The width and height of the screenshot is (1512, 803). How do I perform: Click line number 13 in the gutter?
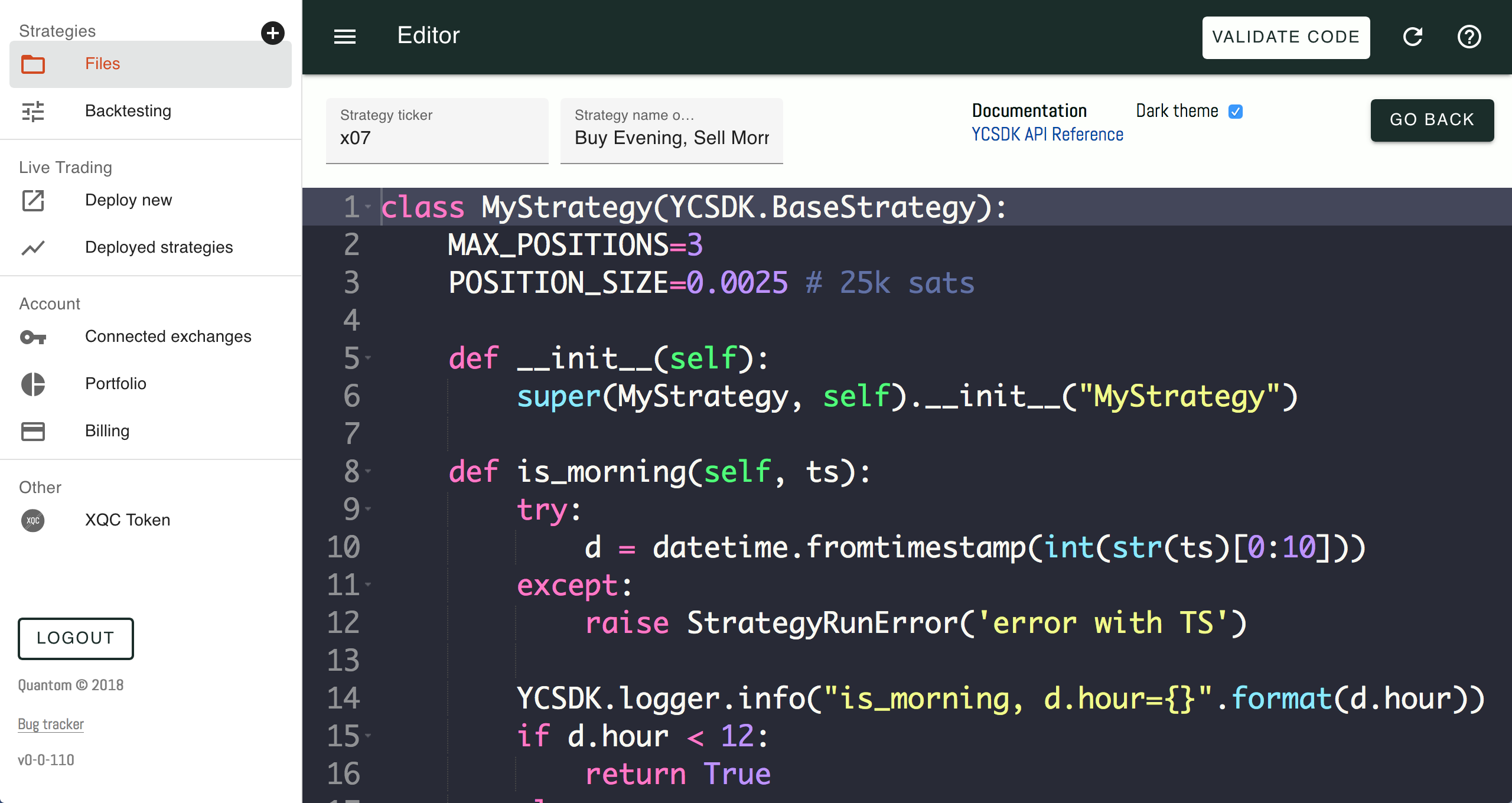(x=343, y=660)
